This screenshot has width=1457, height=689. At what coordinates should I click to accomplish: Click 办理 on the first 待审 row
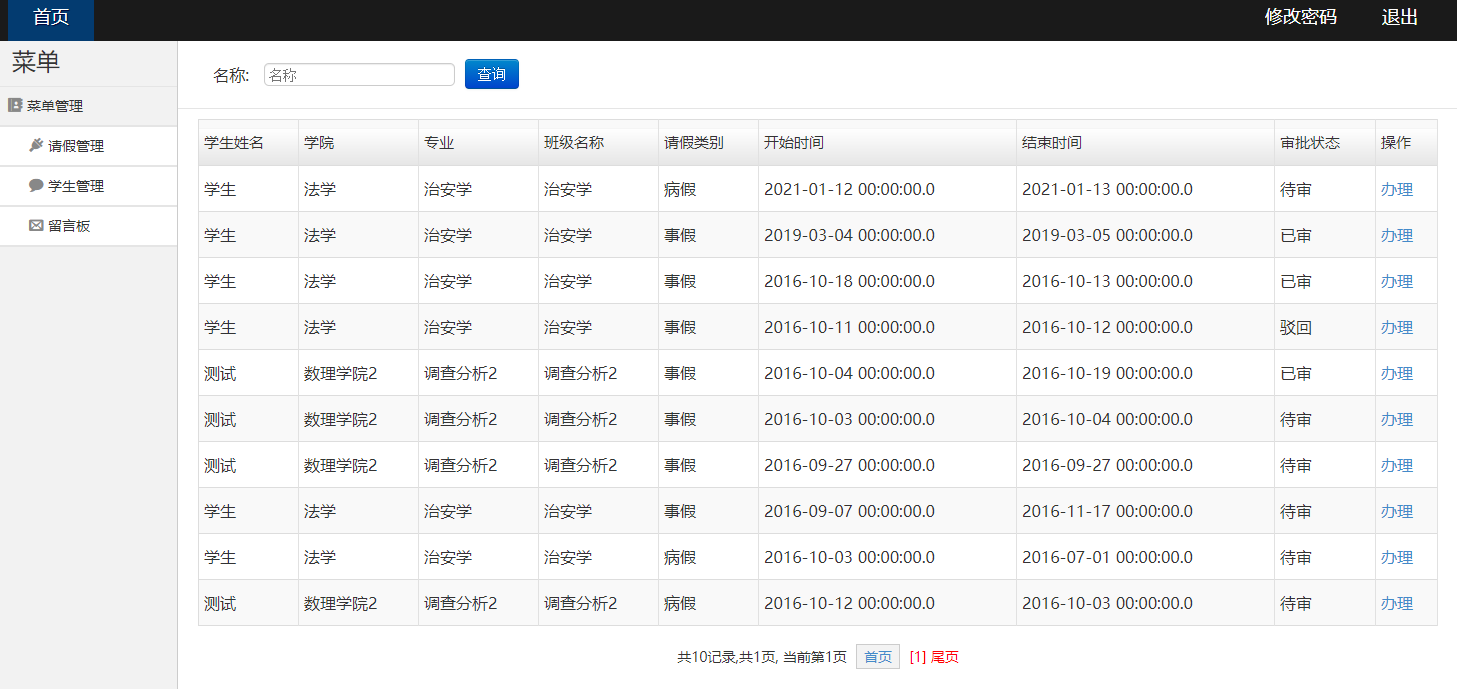pyautogui.click(x=1396, y=188)
